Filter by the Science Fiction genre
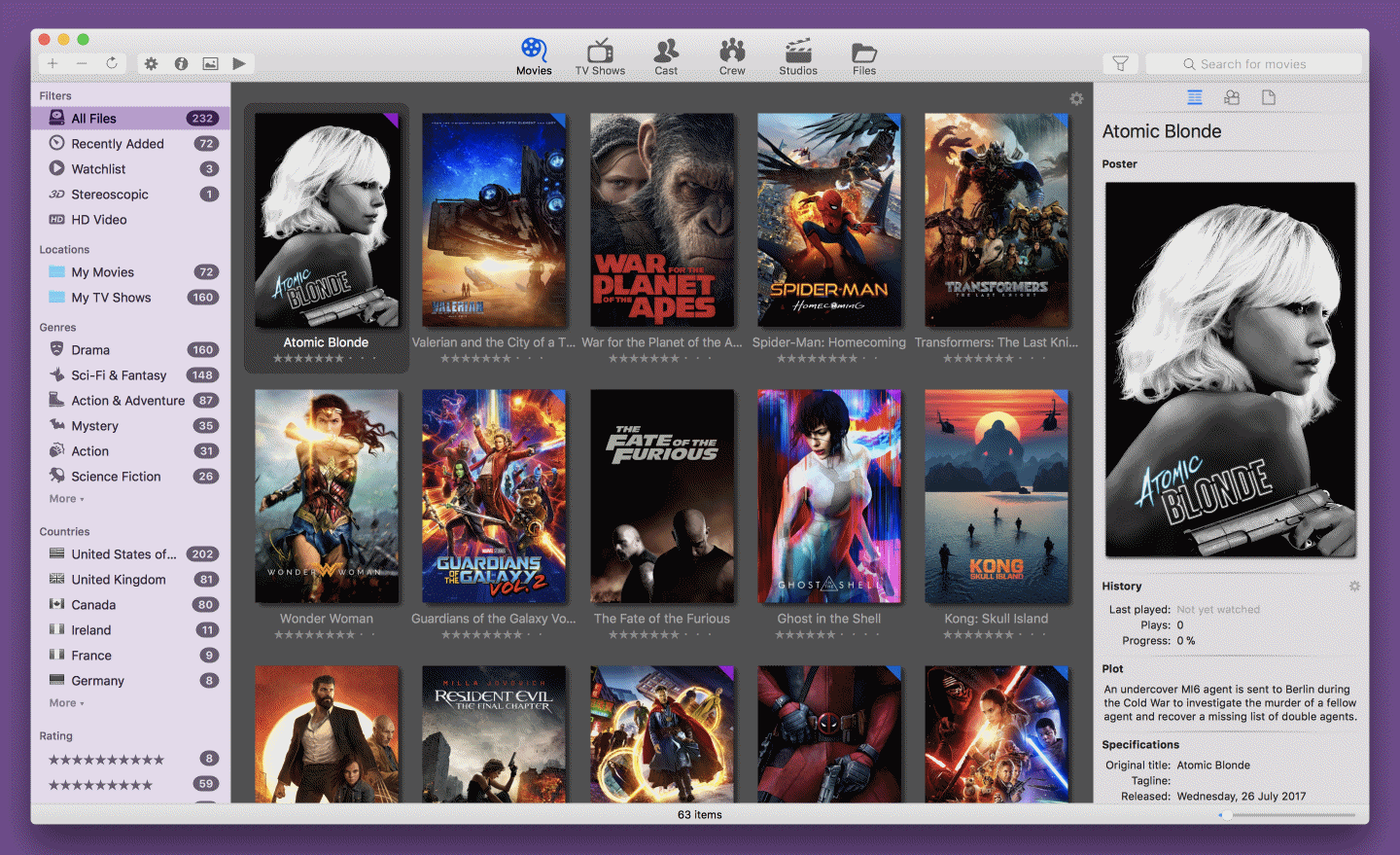The width and height of the screenshot is (1400, 855). (130, 476)
